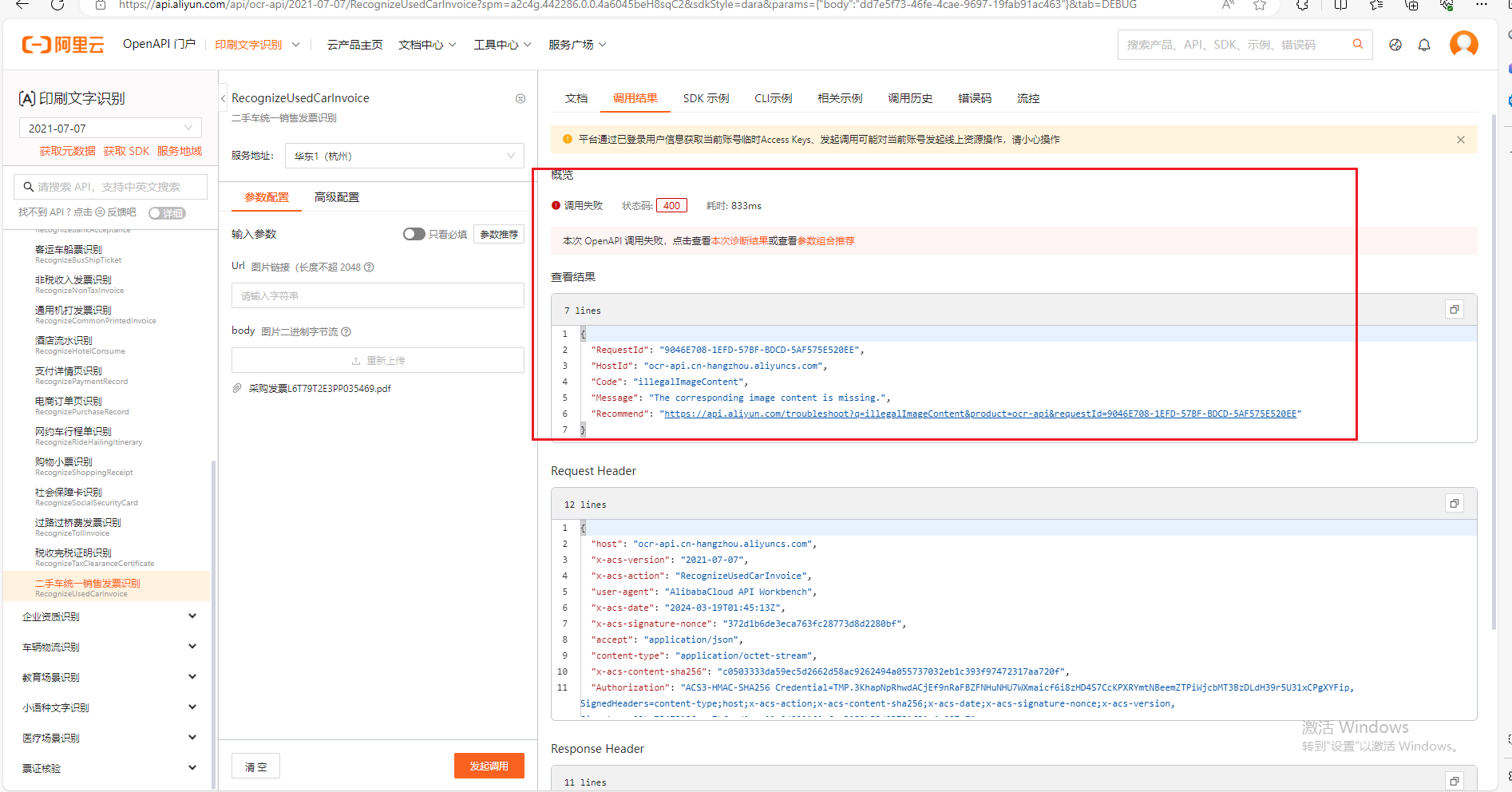This screenshot has width=1512, height=792.
Task: Copy the Response Header JSON
Action: pos(1455,782)
